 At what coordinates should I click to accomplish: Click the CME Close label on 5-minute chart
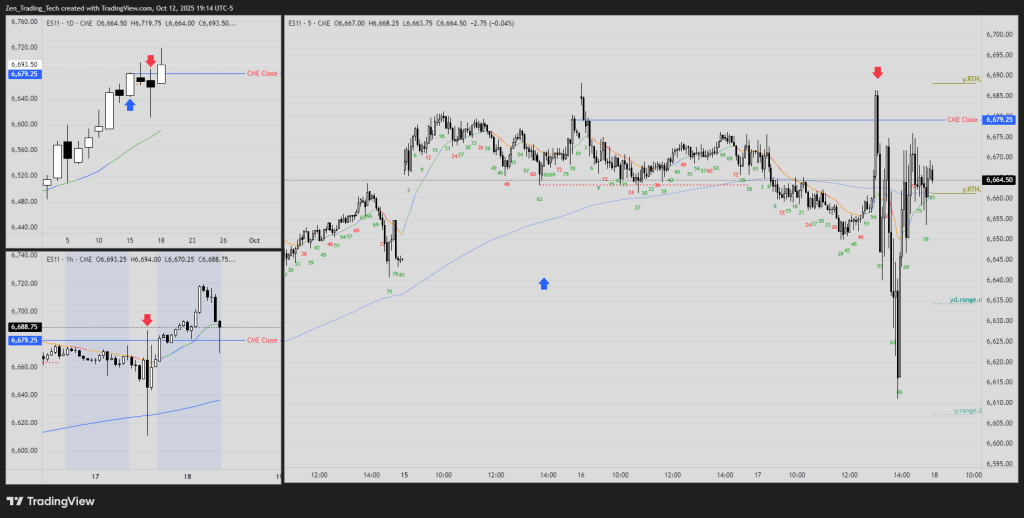click(x=962, y=120)
